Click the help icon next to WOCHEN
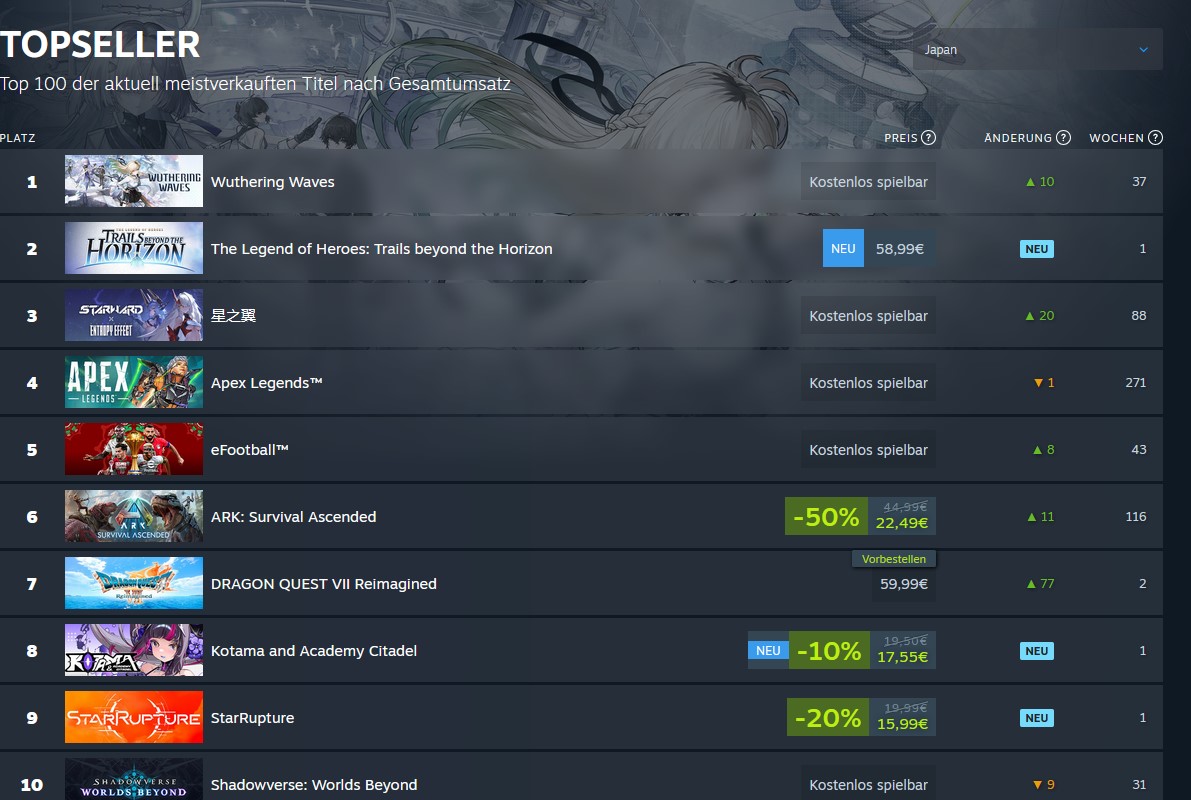Screen dimensions: 1191x800 [1155, 138]
